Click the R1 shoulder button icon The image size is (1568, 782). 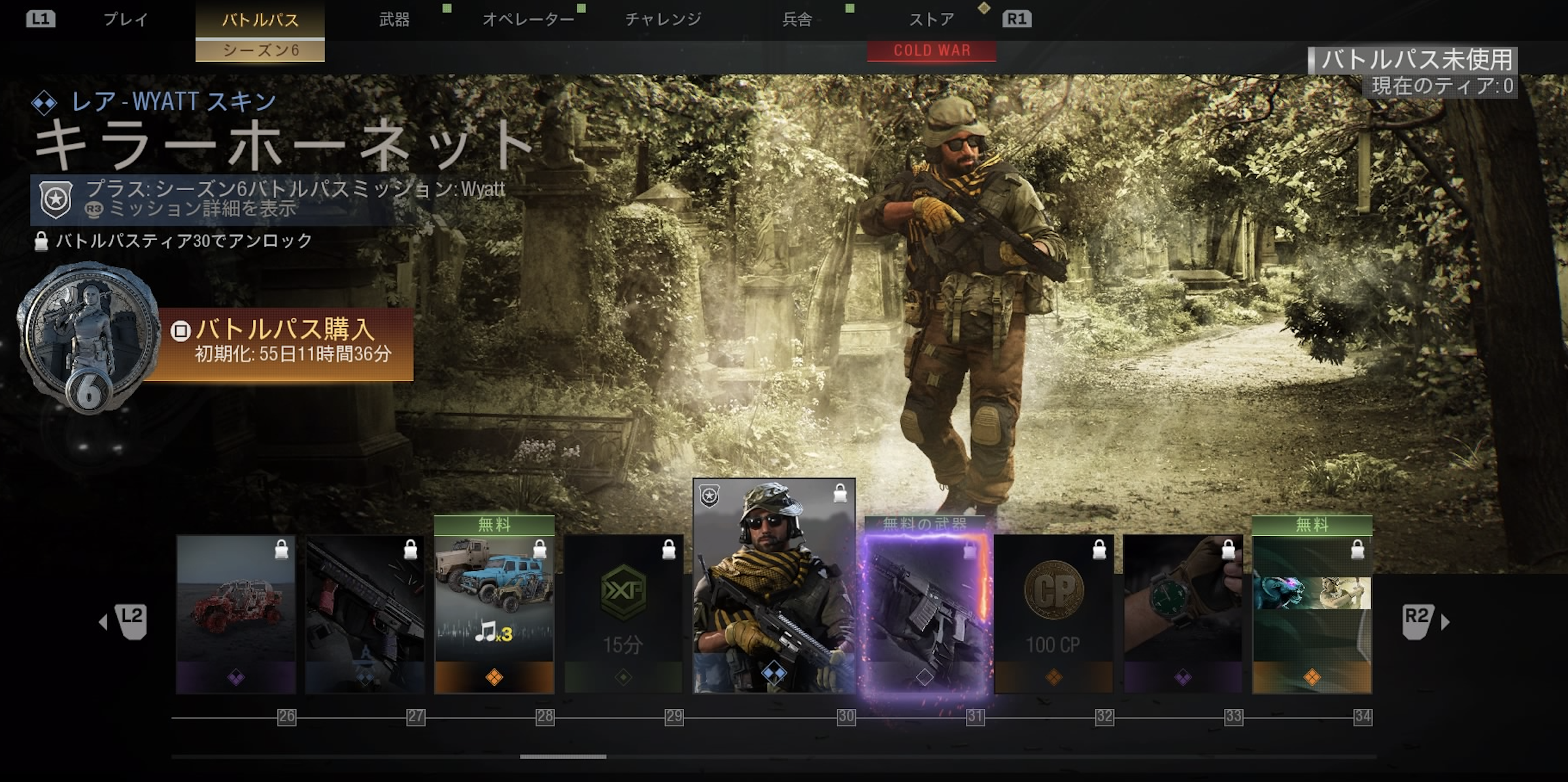click(1017, 18)
